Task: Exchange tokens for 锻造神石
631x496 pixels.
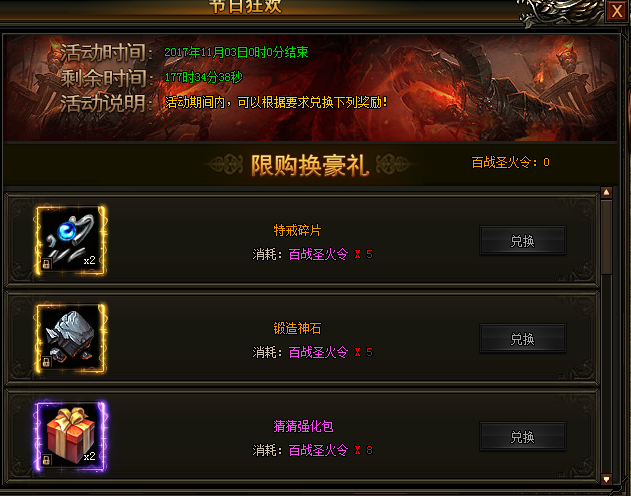Action: (x=523, y=339)
